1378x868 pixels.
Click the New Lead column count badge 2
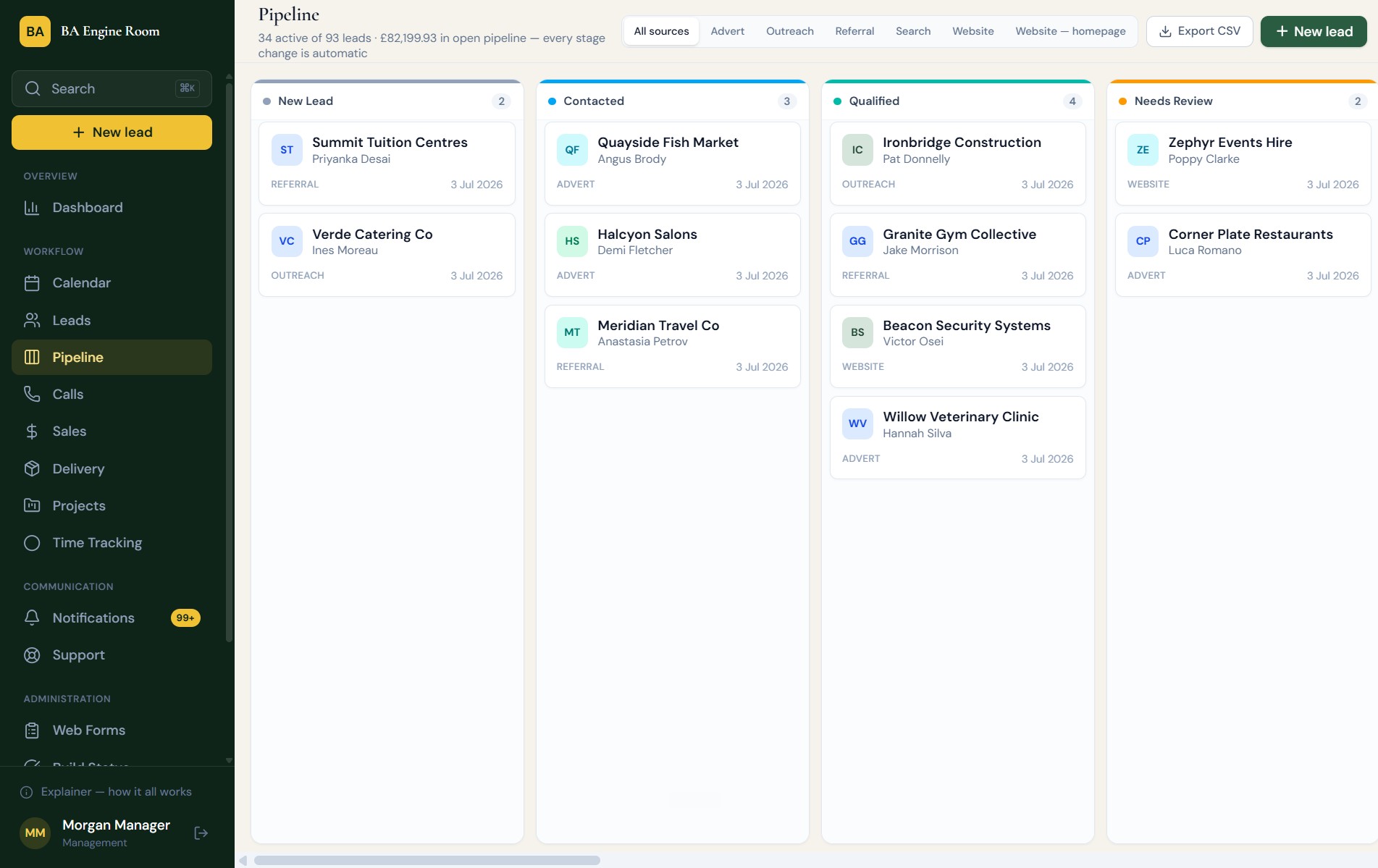[x=501, y=101]
